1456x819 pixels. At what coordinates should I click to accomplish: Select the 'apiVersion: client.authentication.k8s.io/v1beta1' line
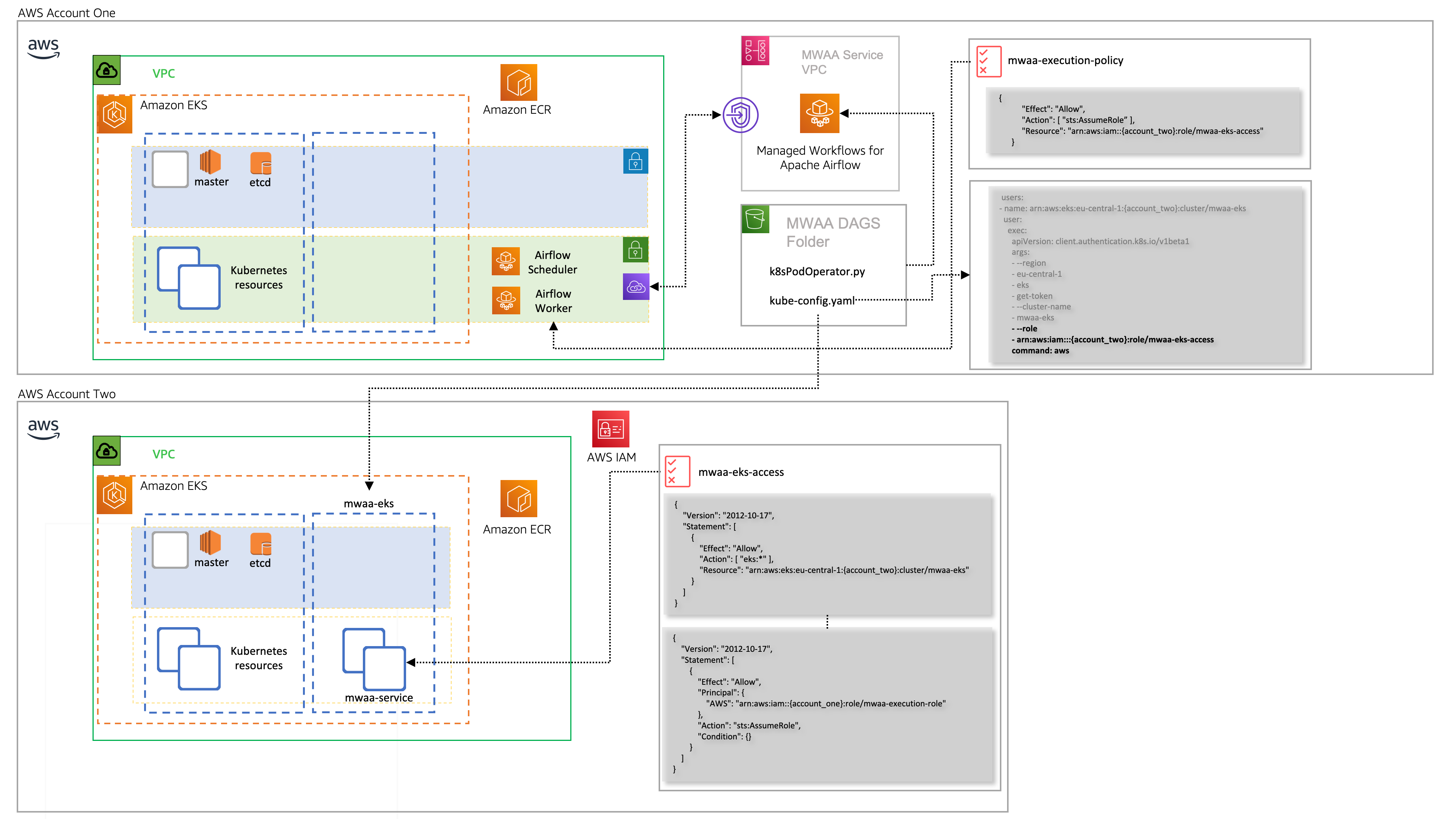point(1100,242)
